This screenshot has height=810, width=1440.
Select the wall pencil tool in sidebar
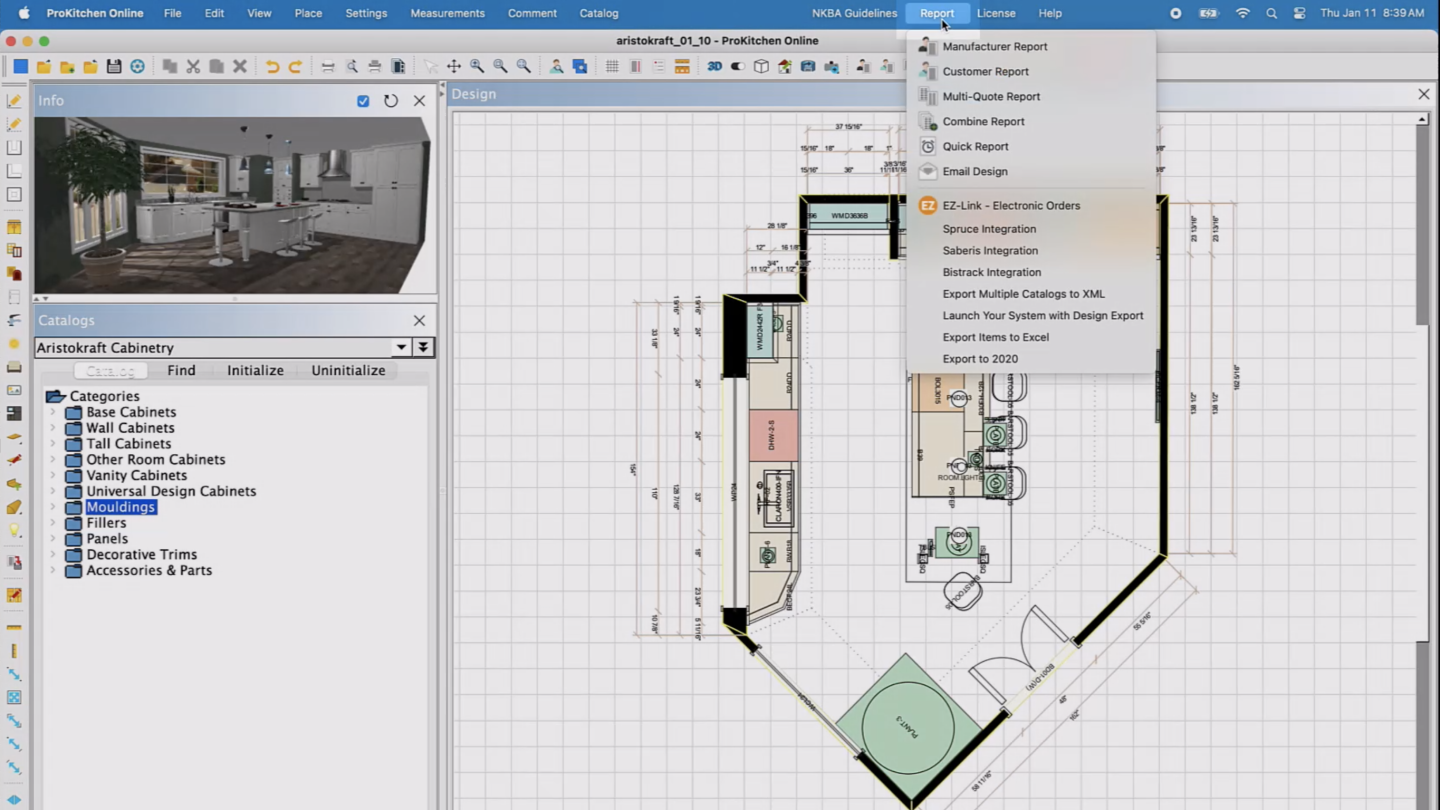14,101
